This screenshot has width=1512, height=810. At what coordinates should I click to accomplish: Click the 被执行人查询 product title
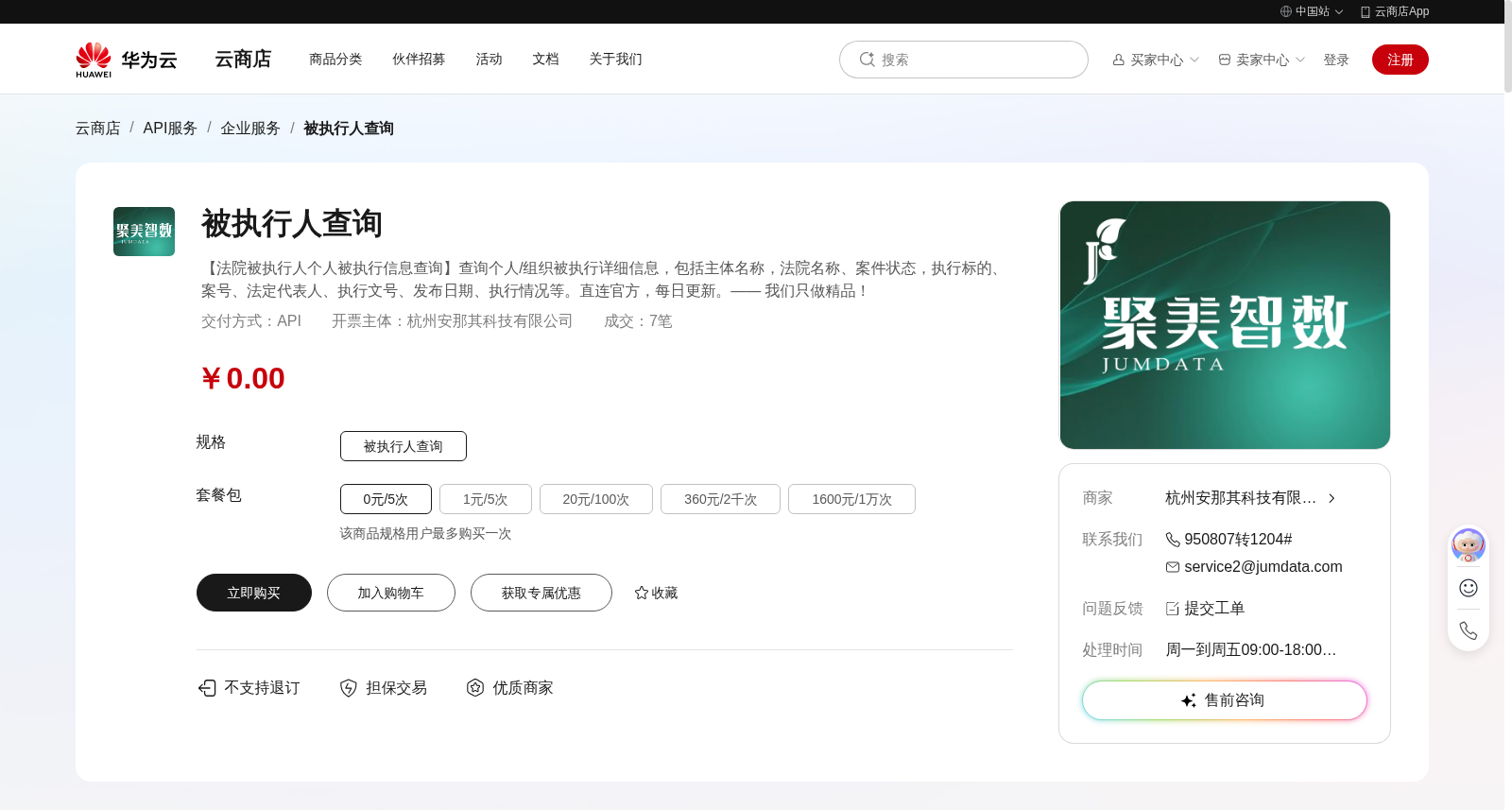click(x=292, y=224)
